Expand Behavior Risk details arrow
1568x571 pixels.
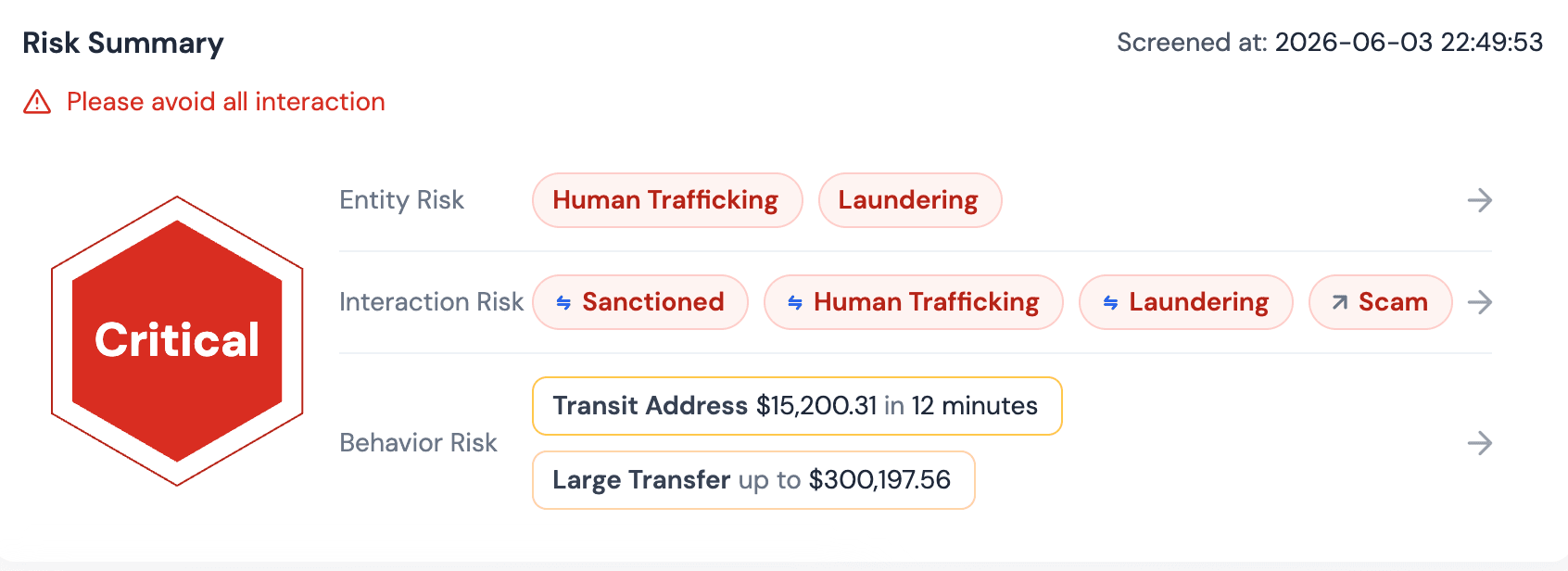1480,443
